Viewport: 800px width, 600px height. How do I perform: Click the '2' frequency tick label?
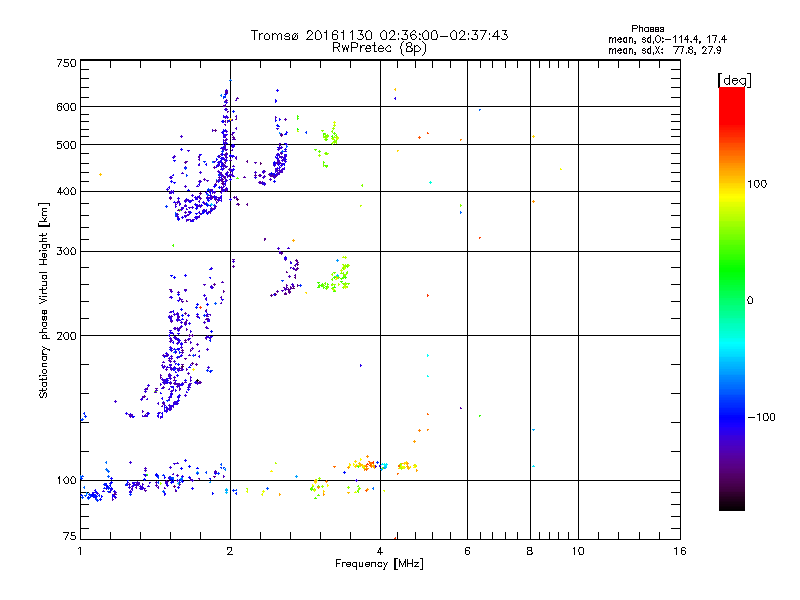(x=230, y=551)
